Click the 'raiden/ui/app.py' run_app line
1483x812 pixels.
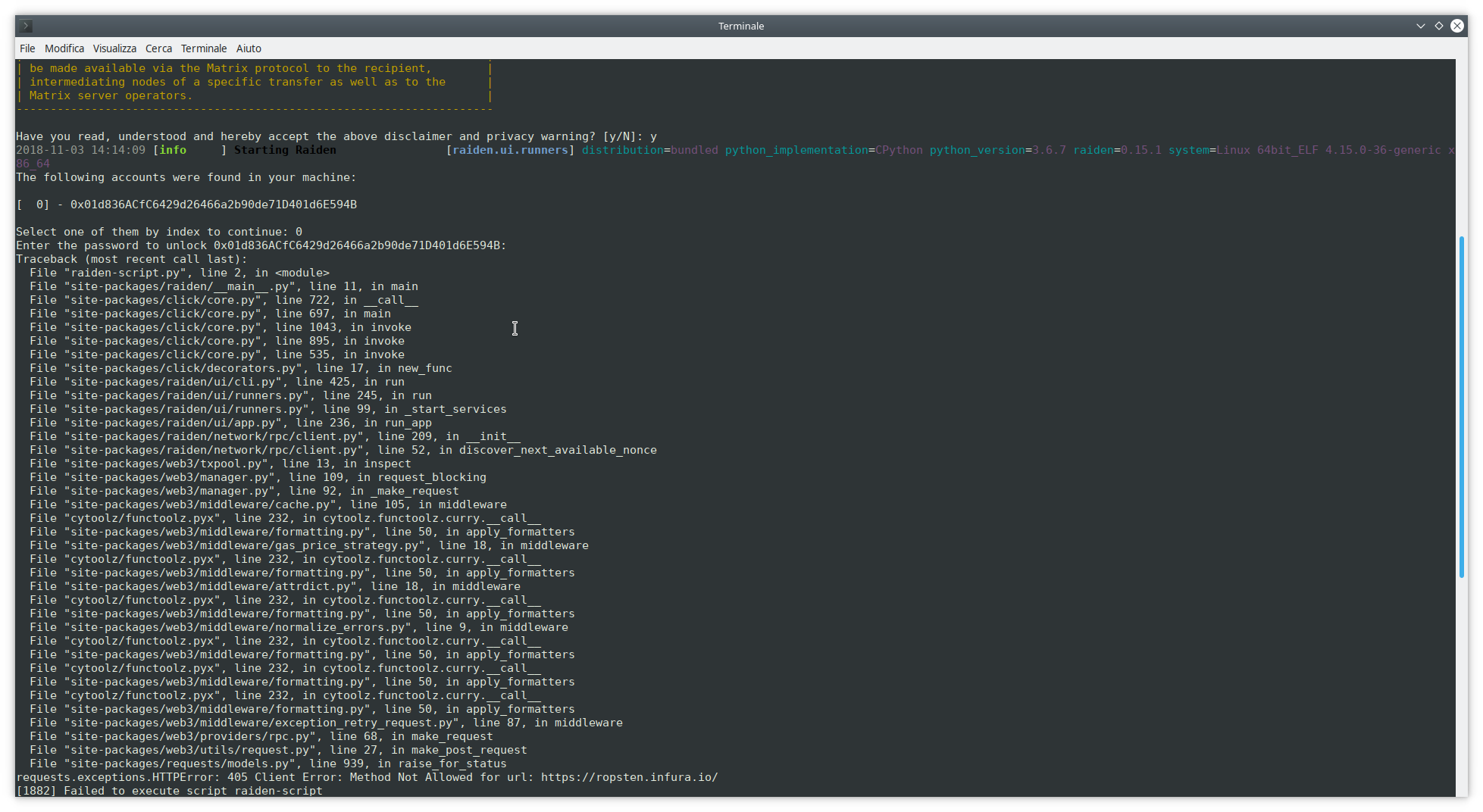pyautogui.click(x=231, y=423)
